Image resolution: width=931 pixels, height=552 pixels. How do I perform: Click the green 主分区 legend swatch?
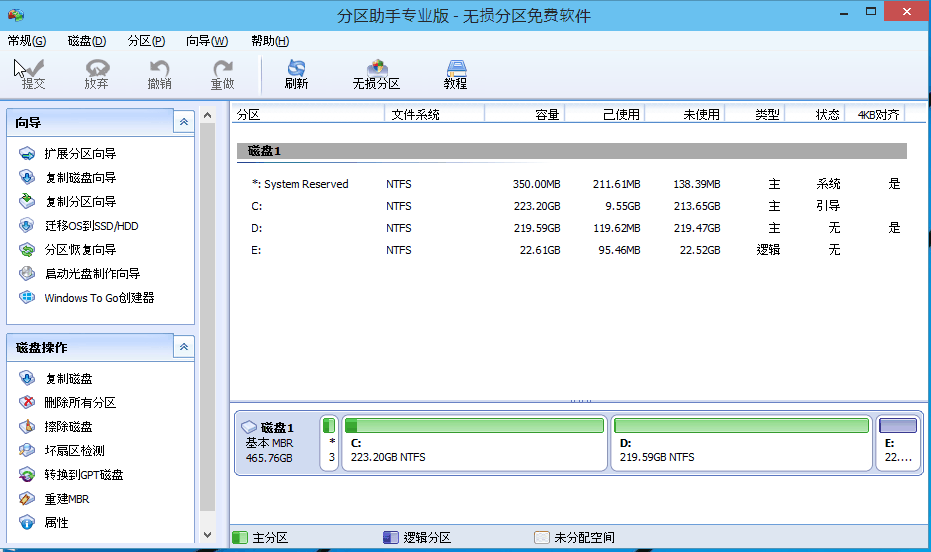pyautogui.click(x=240, y=537)
